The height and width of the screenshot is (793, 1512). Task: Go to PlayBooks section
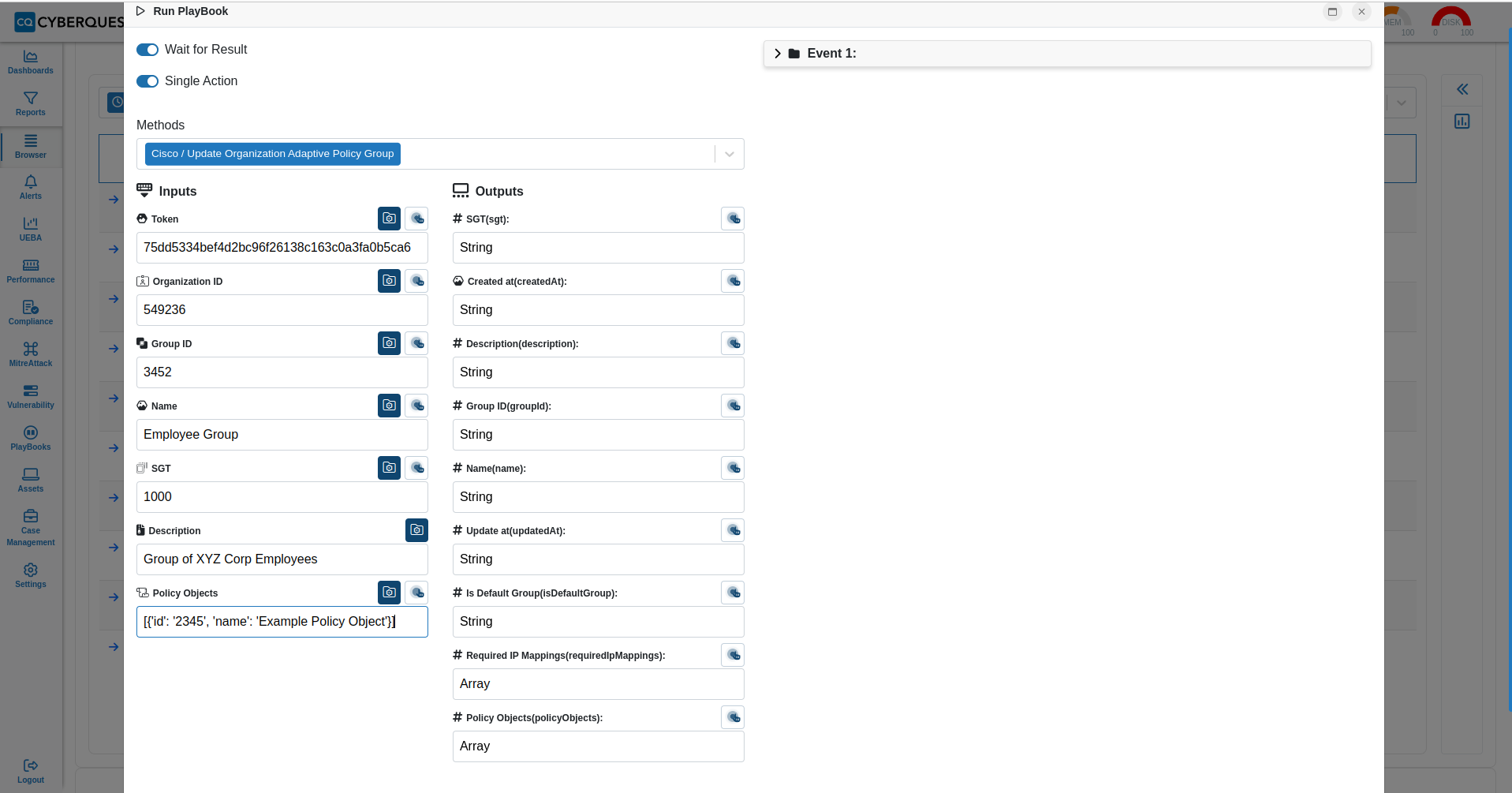(x=31, y=439)
